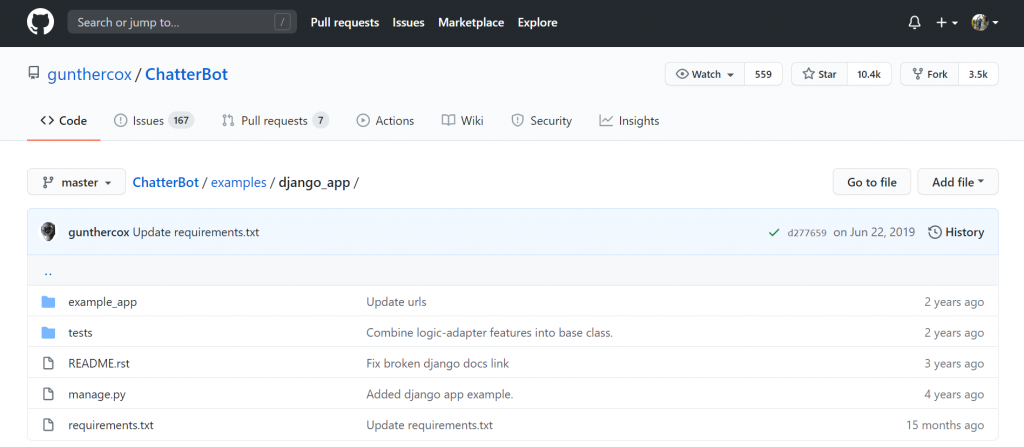Go up to the parent directory (..)

pyautogui.click(x=48, y=271)
